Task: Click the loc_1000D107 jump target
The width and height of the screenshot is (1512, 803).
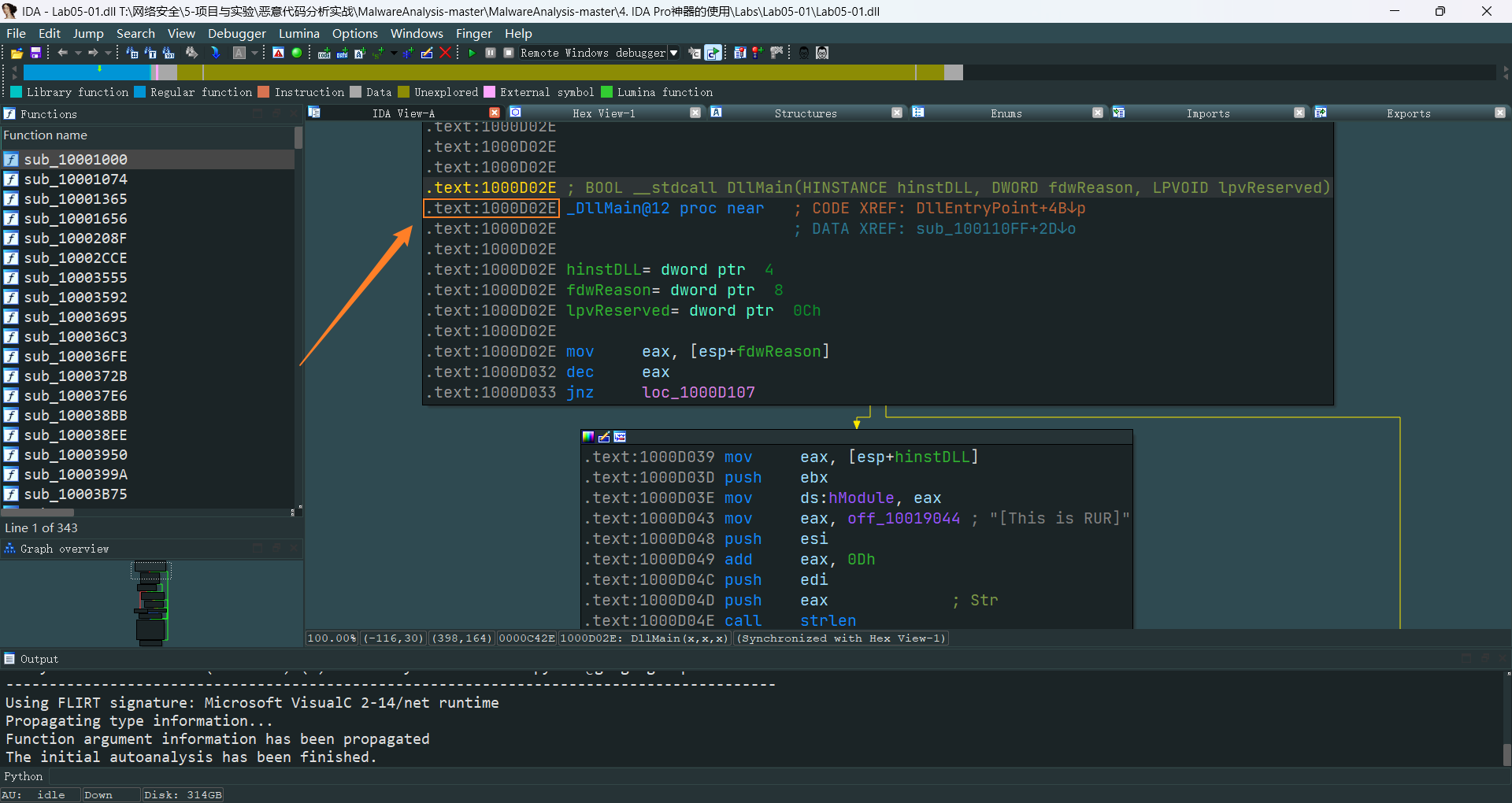Action: pyautogui.click(x=699, y=392)
